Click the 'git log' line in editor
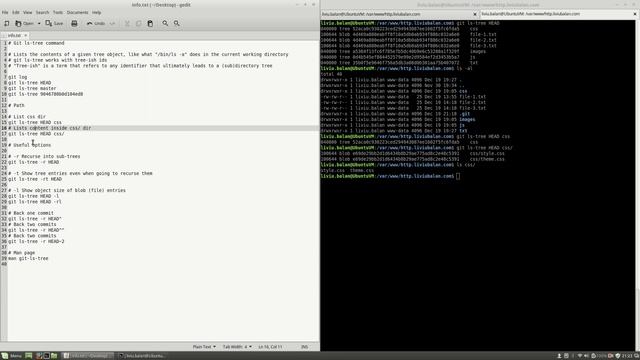 (x=18, y=77)
